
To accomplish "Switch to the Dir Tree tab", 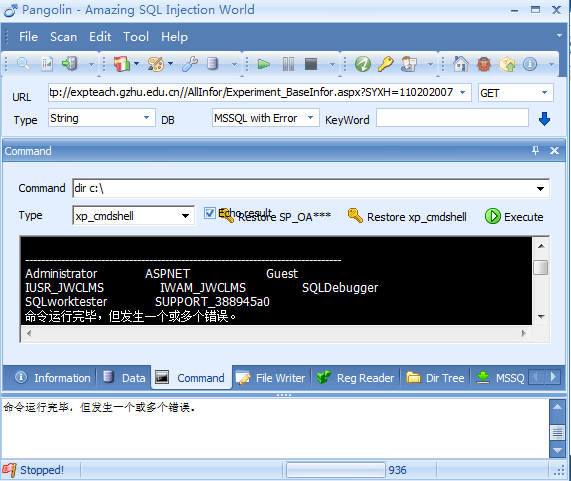I will [x=436, y=378].
